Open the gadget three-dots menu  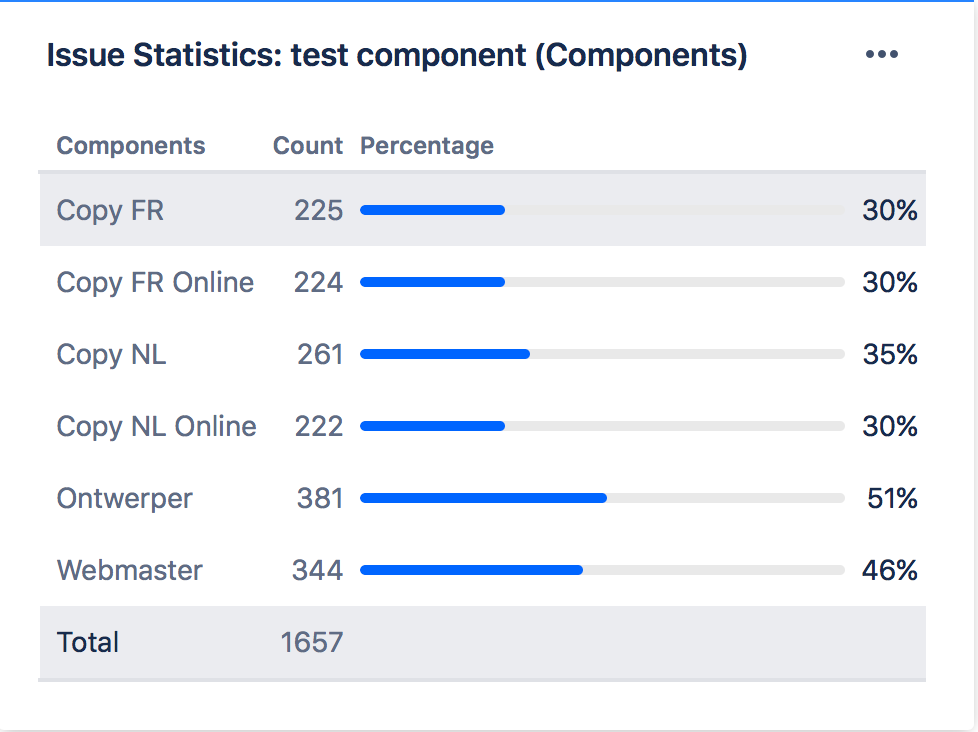[x=881, y=54]
